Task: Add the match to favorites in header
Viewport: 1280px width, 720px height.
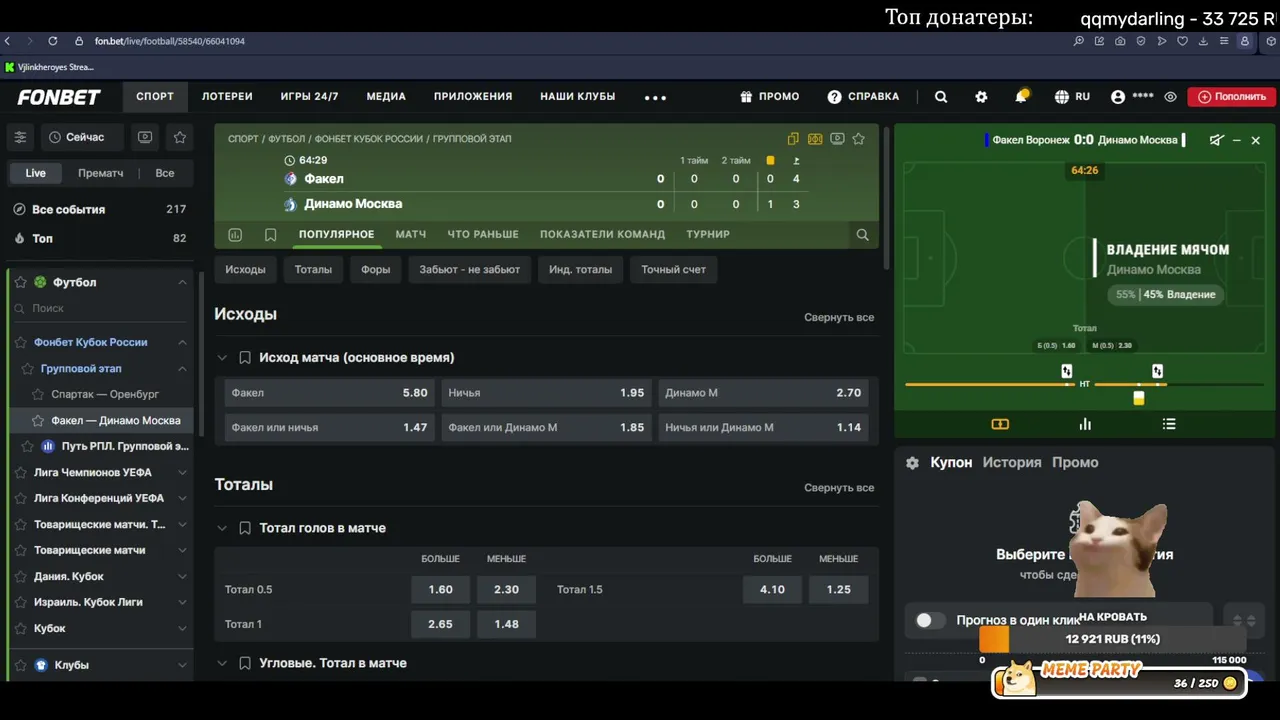Action: pos(858,139)
